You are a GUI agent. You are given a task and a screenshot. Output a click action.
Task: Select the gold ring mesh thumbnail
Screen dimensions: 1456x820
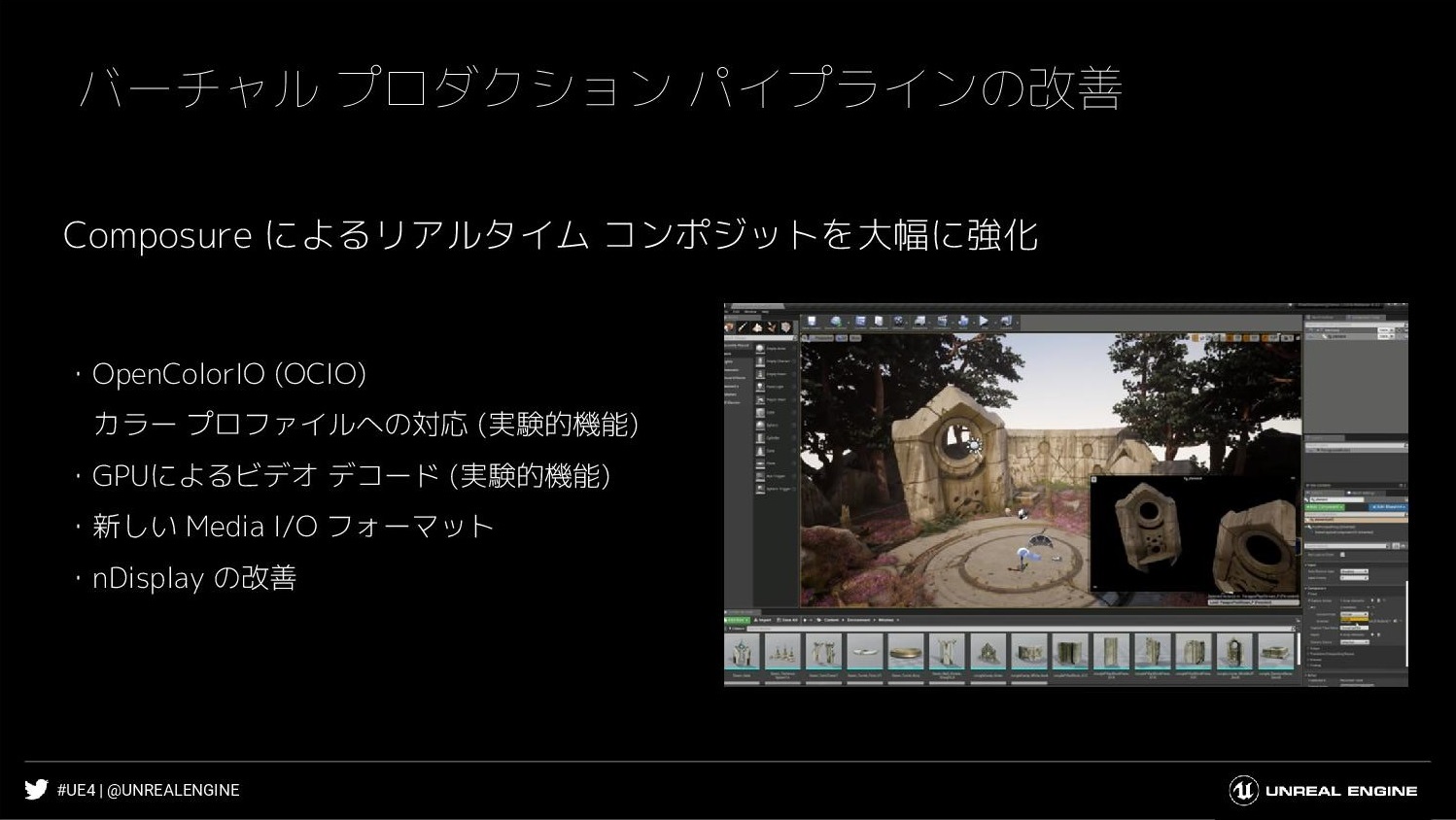click(906, 650)
